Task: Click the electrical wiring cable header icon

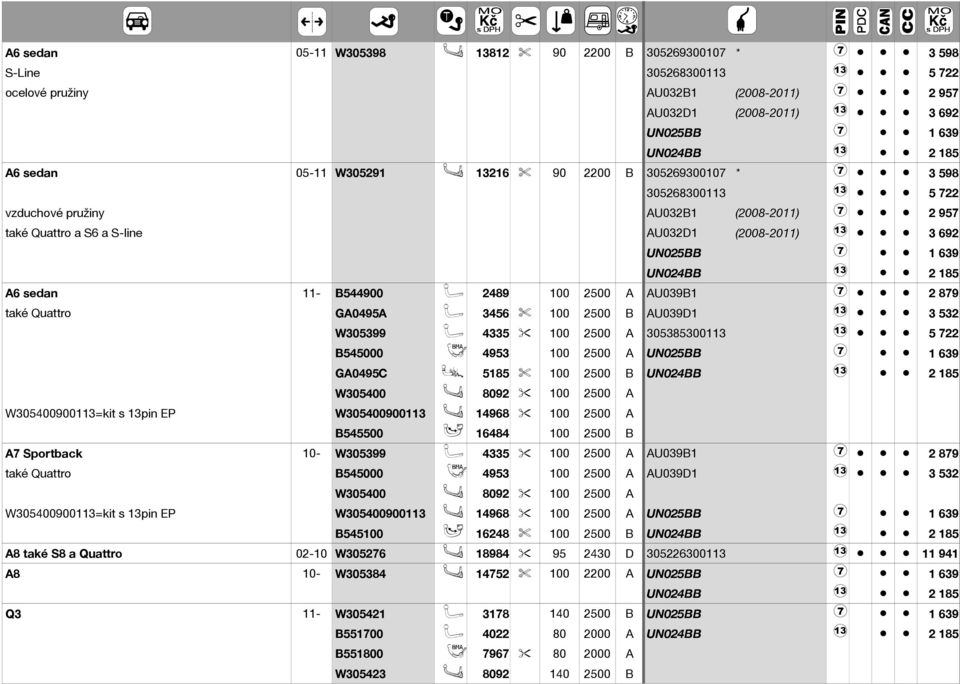Action: (x=742, y=21)
